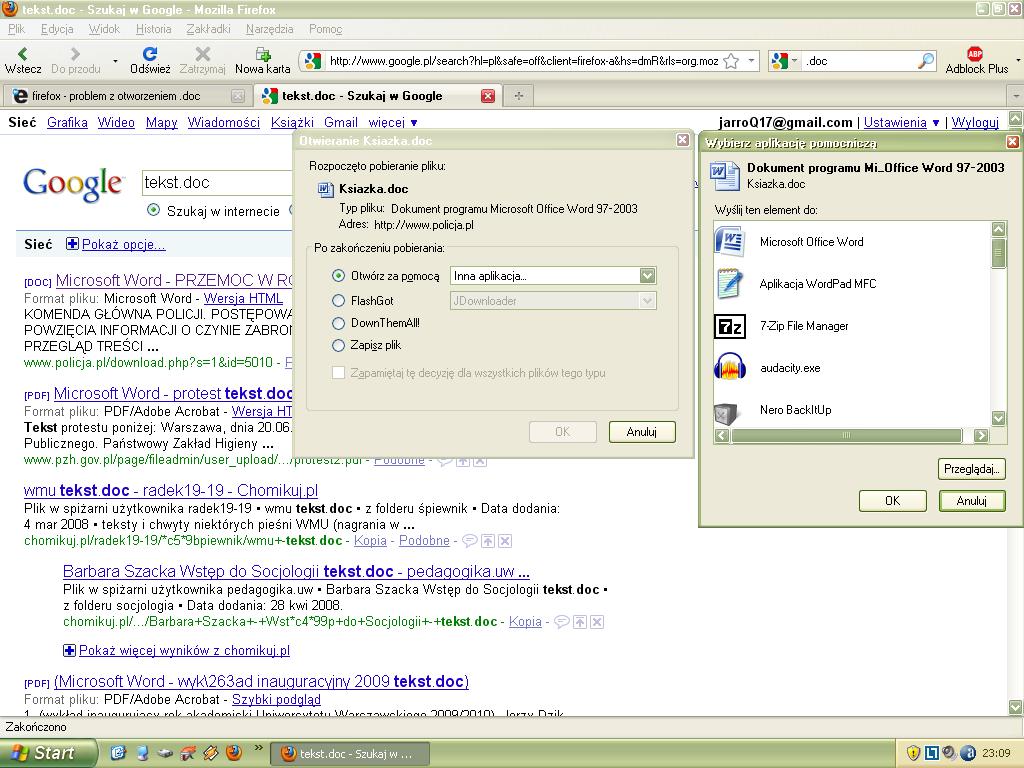Select Zapisz plik radio button
This screenshot has width=1024, height=768.
click(x=338, y=345)
